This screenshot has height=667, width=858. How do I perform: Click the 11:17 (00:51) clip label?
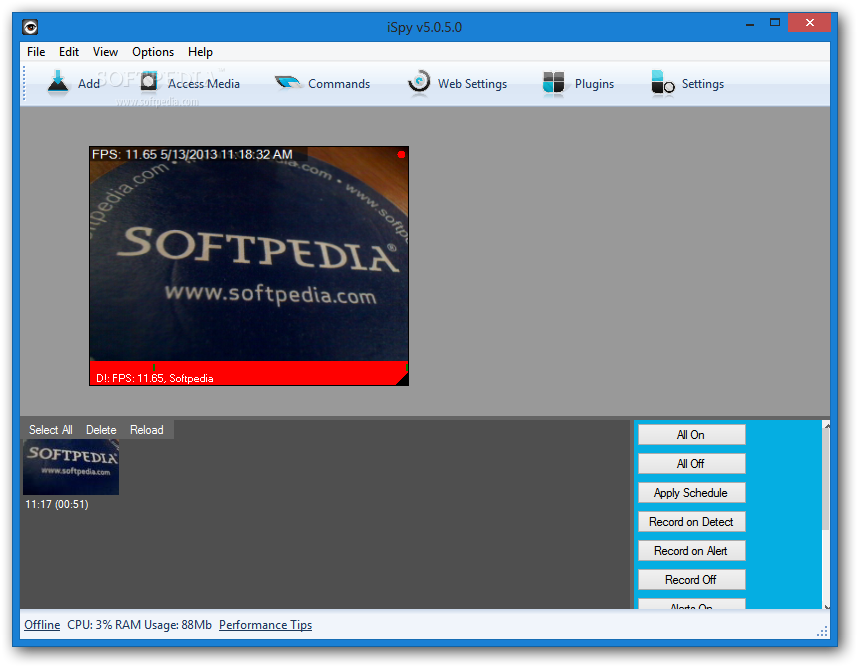click(x=57, y=504)
